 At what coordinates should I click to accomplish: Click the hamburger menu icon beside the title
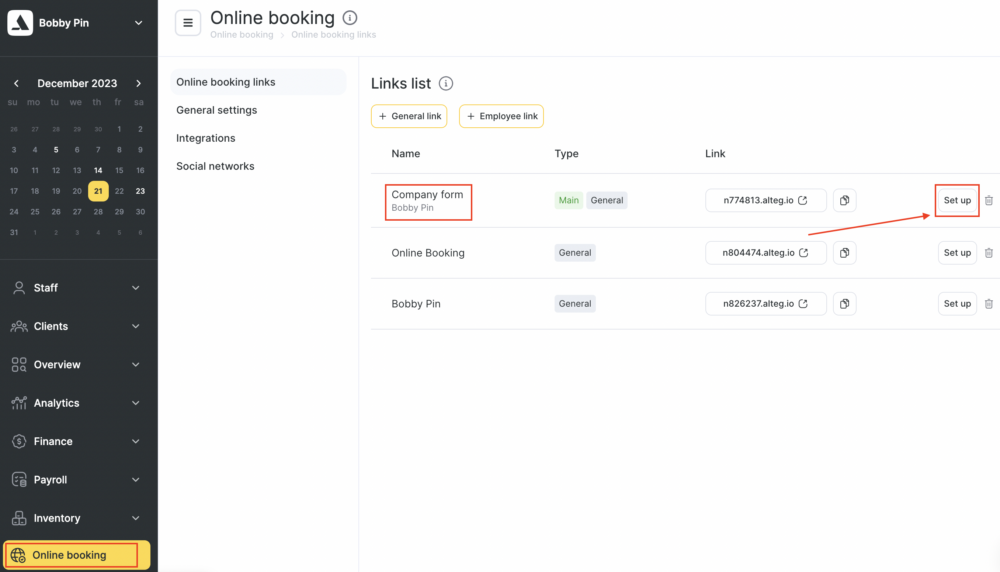[188, 22]
